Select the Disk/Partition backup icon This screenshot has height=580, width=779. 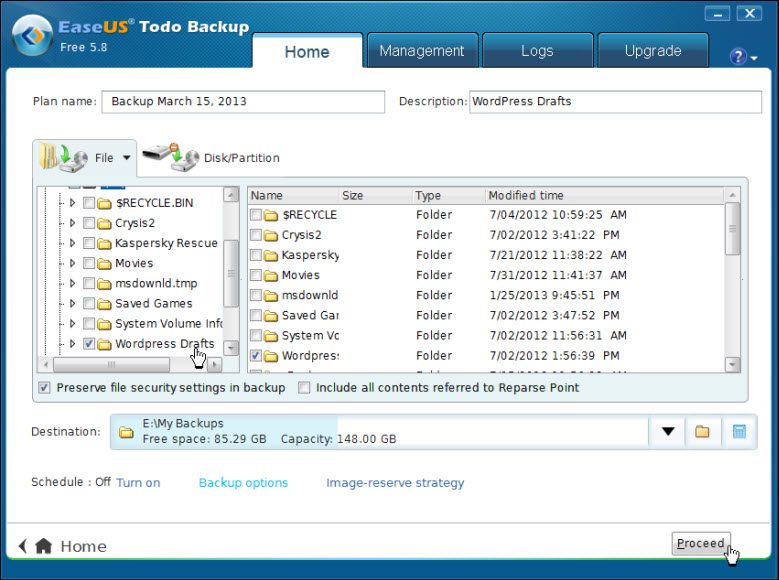(x=170, y=157)
